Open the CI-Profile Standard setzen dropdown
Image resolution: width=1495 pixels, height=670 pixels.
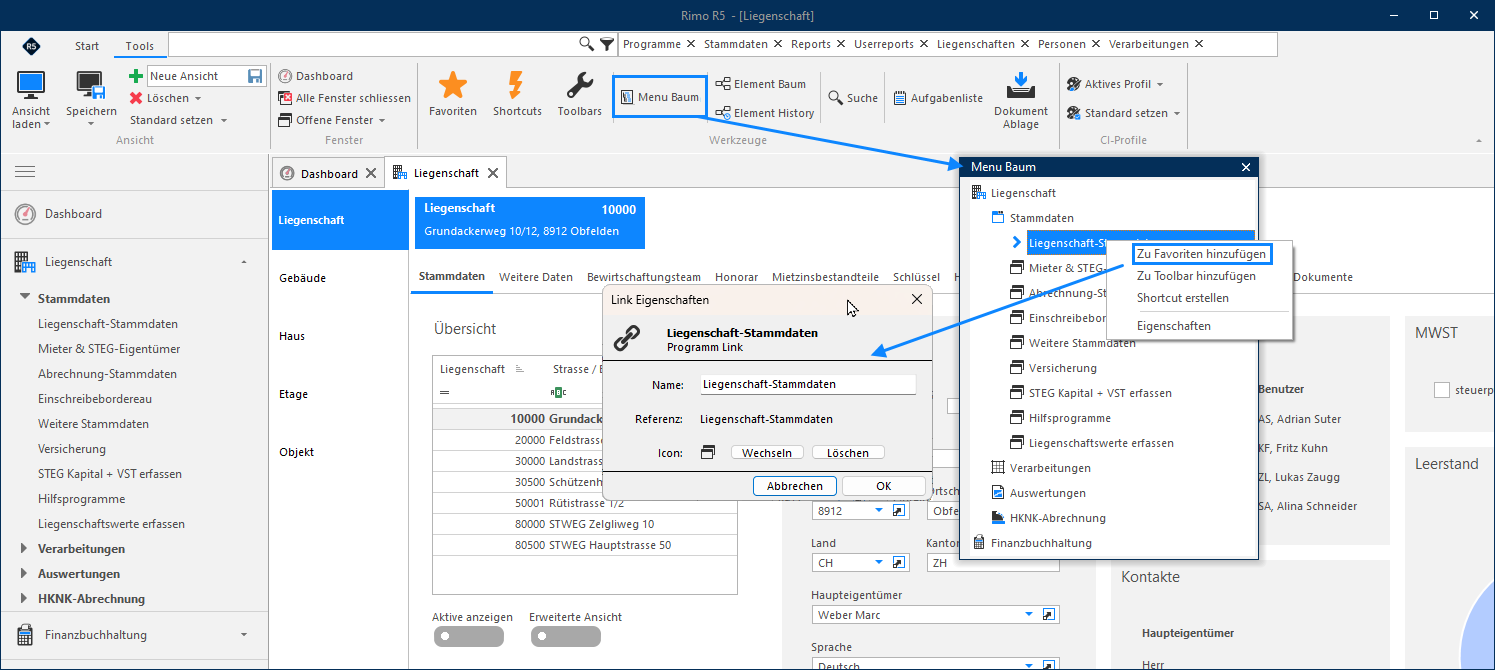[x=1124, y=113]
